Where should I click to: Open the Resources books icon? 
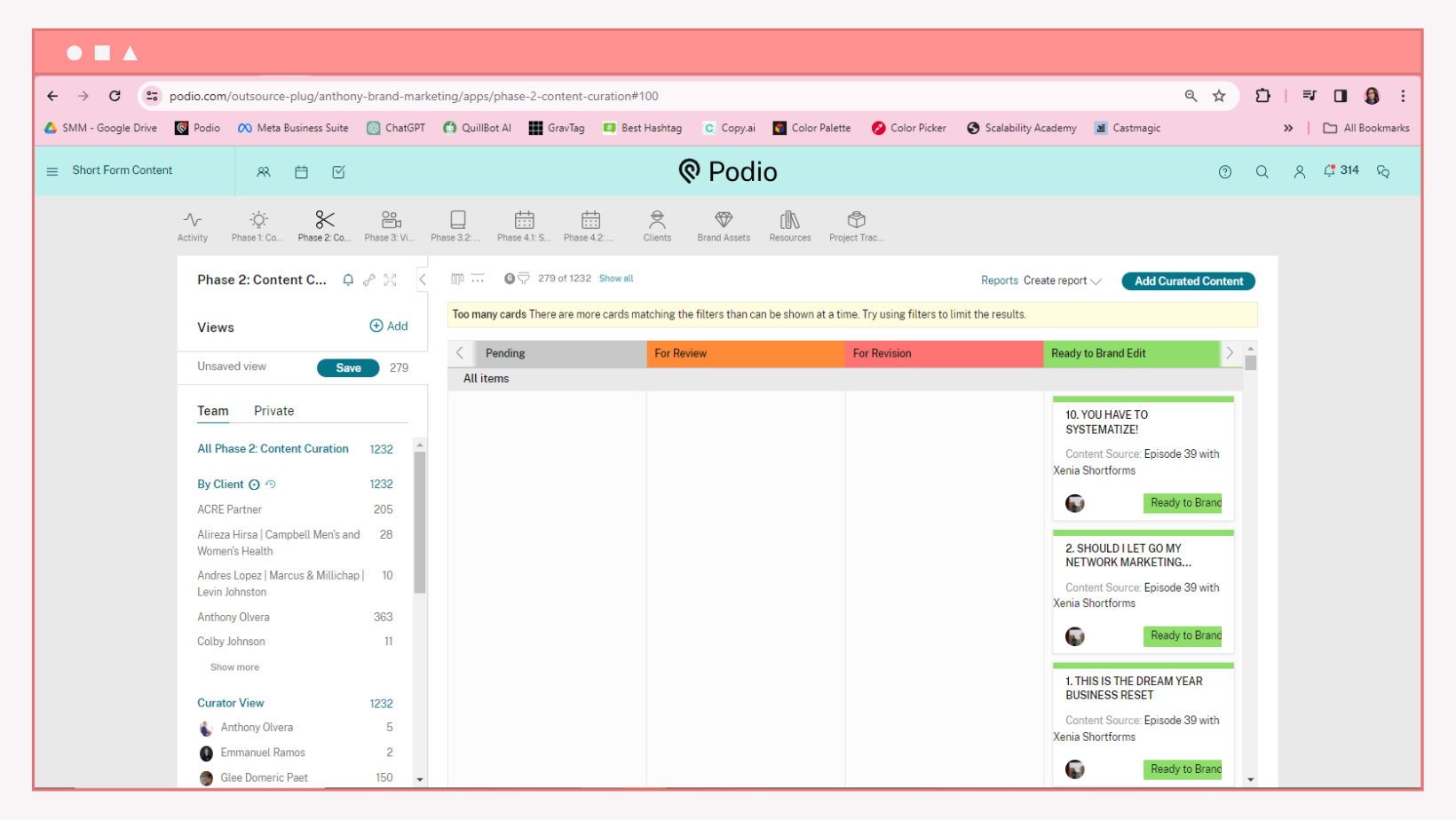point(790,225)
